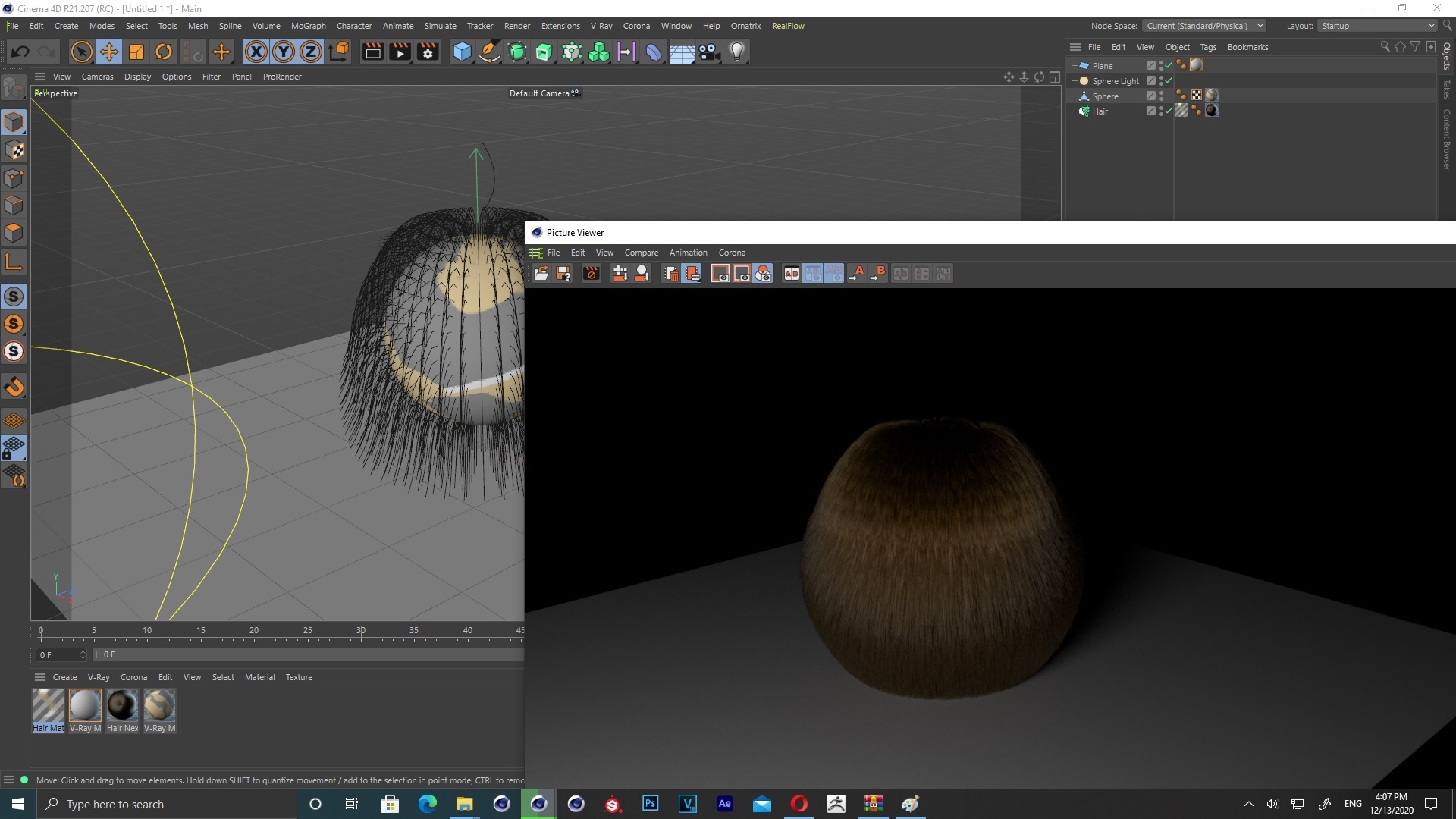The height and width of the screenshot is (819, 1456).
Task: Toggle Sphere object visibility dots
Action: [1161, 96]
